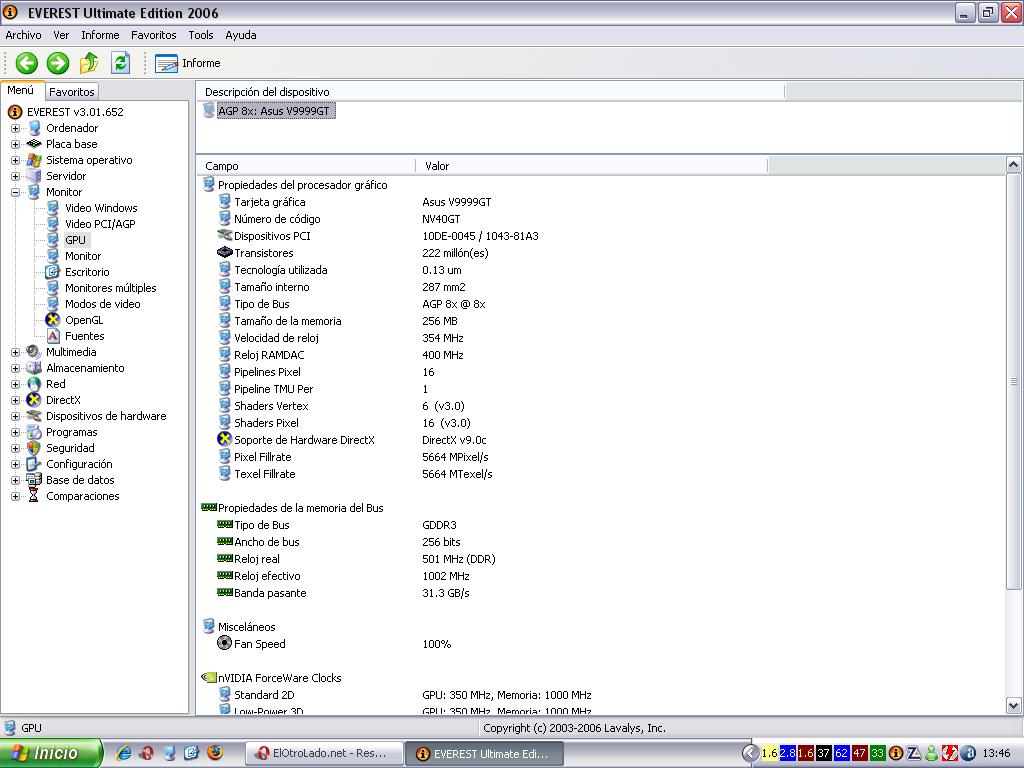Sort by the Campo column header
1024x768 pixels.
pyautogui.click(x=306, y=166)
